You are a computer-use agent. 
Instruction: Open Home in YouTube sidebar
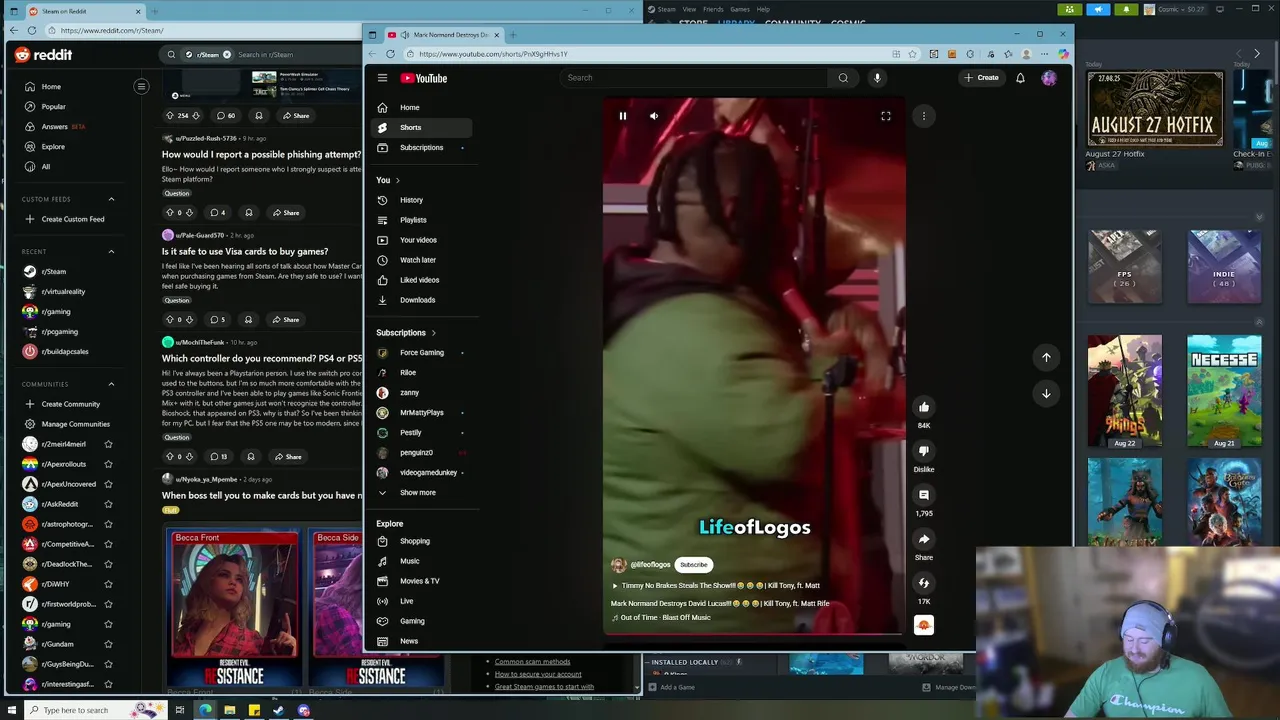tap(421, 107)
